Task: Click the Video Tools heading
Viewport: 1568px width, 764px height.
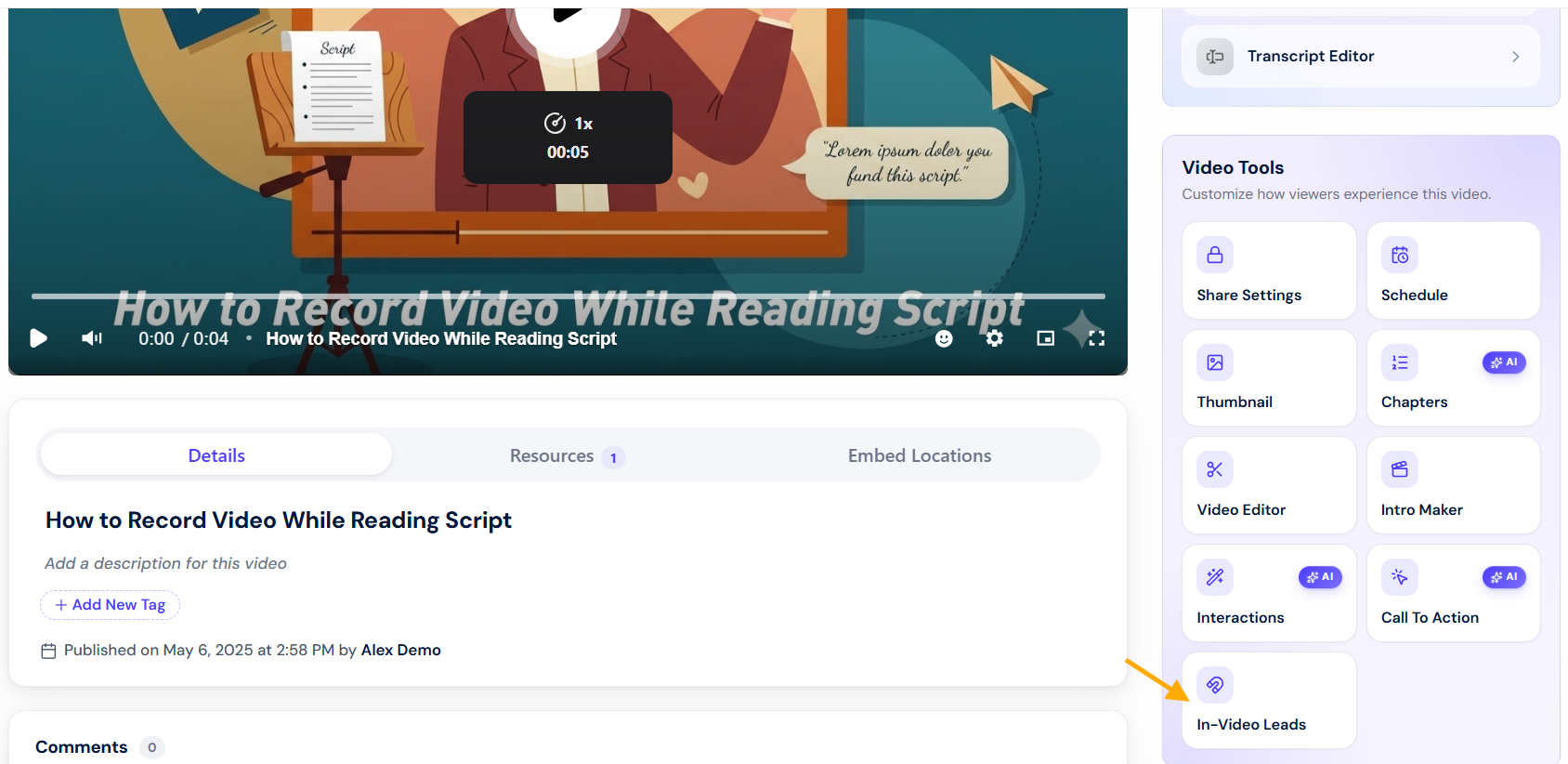Action: [x=1233, y=167]
